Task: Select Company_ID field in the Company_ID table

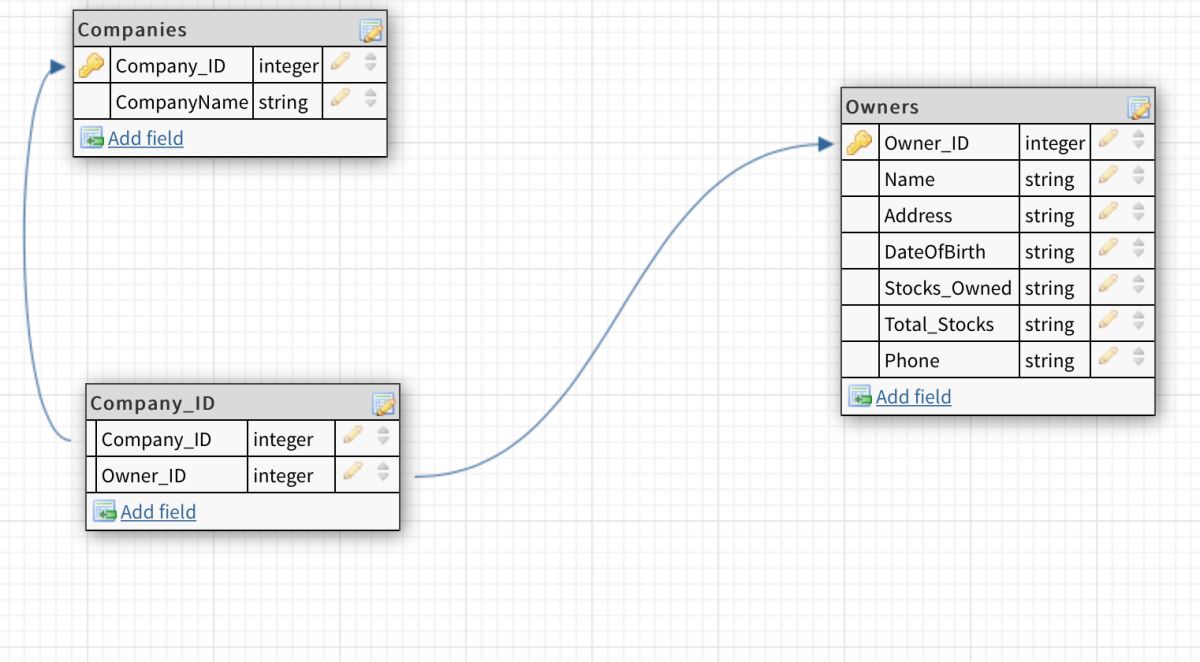Action: (x=156, y=440)
